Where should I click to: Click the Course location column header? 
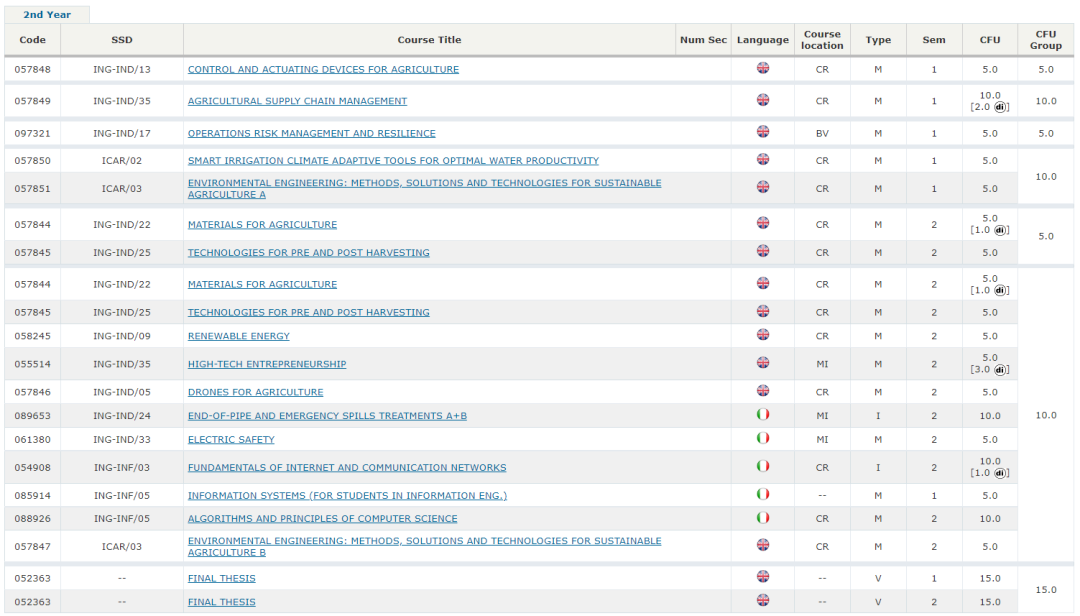click(x=822, y=40)
